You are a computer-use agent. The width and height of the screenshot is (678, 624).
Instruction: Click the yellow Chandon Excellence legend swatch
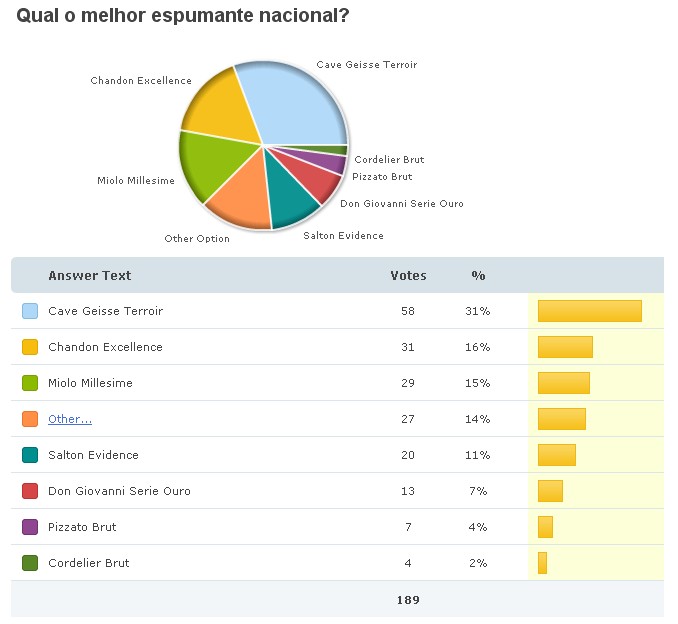30,347
